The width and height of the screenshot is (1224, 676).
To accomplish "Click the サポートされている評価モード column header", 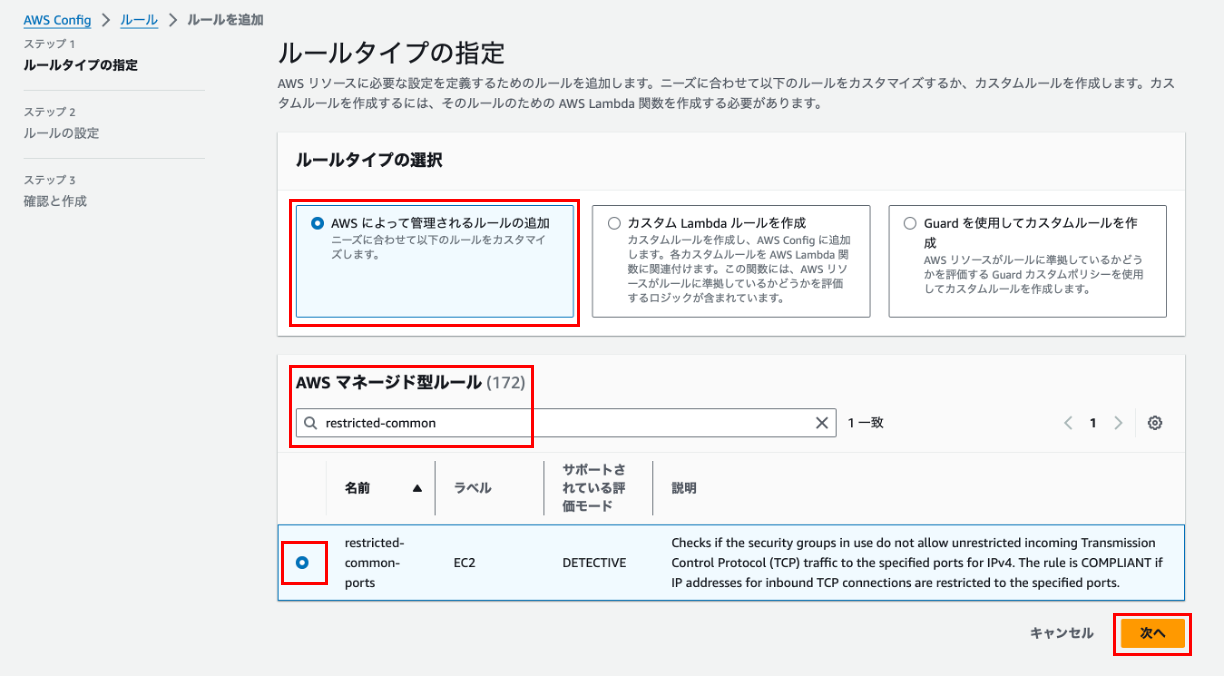I will 594,488.
